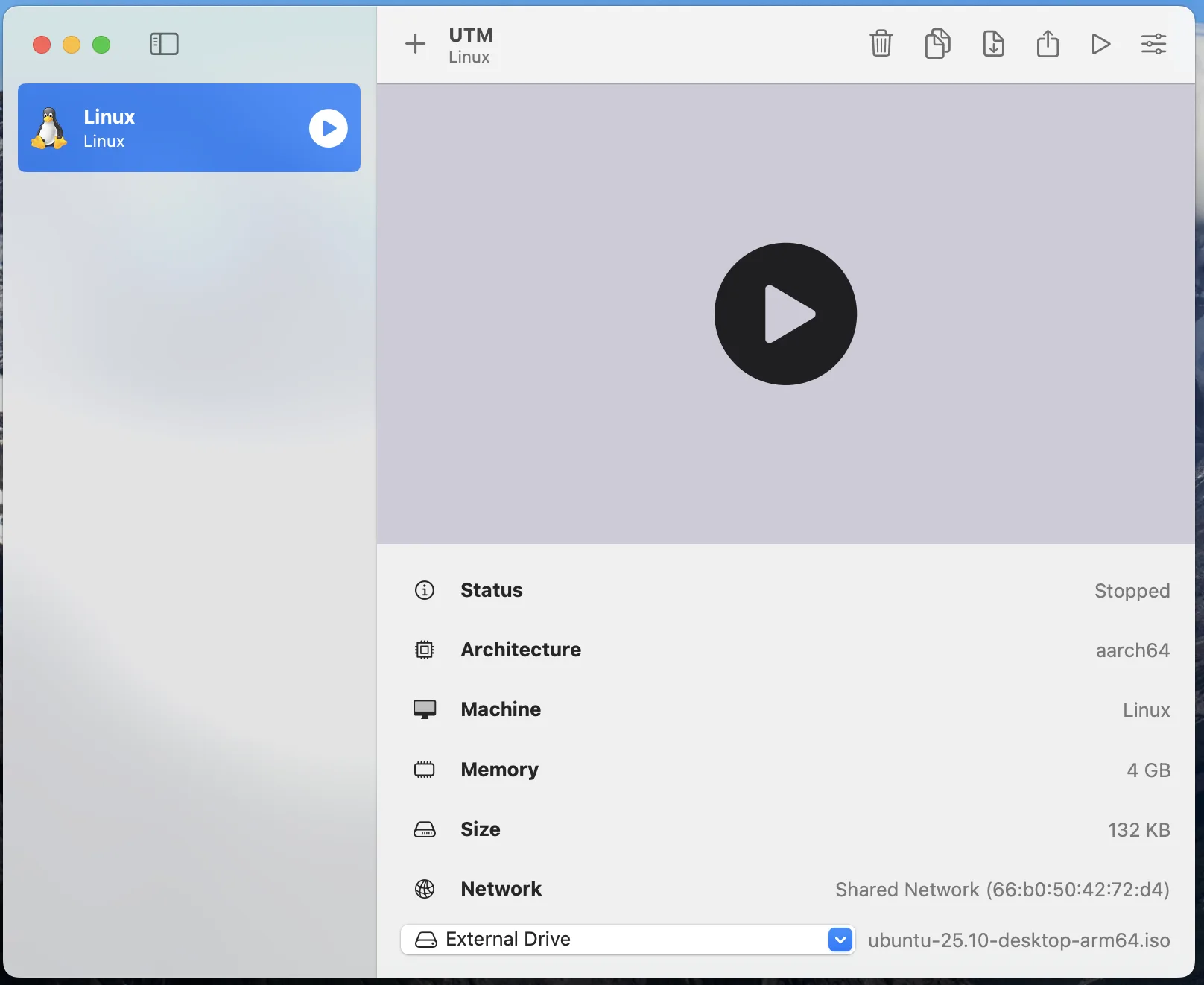This screenshot has height=985, width=1204.
Task: Click the Machine monitor icon
Action: (425, 709)
